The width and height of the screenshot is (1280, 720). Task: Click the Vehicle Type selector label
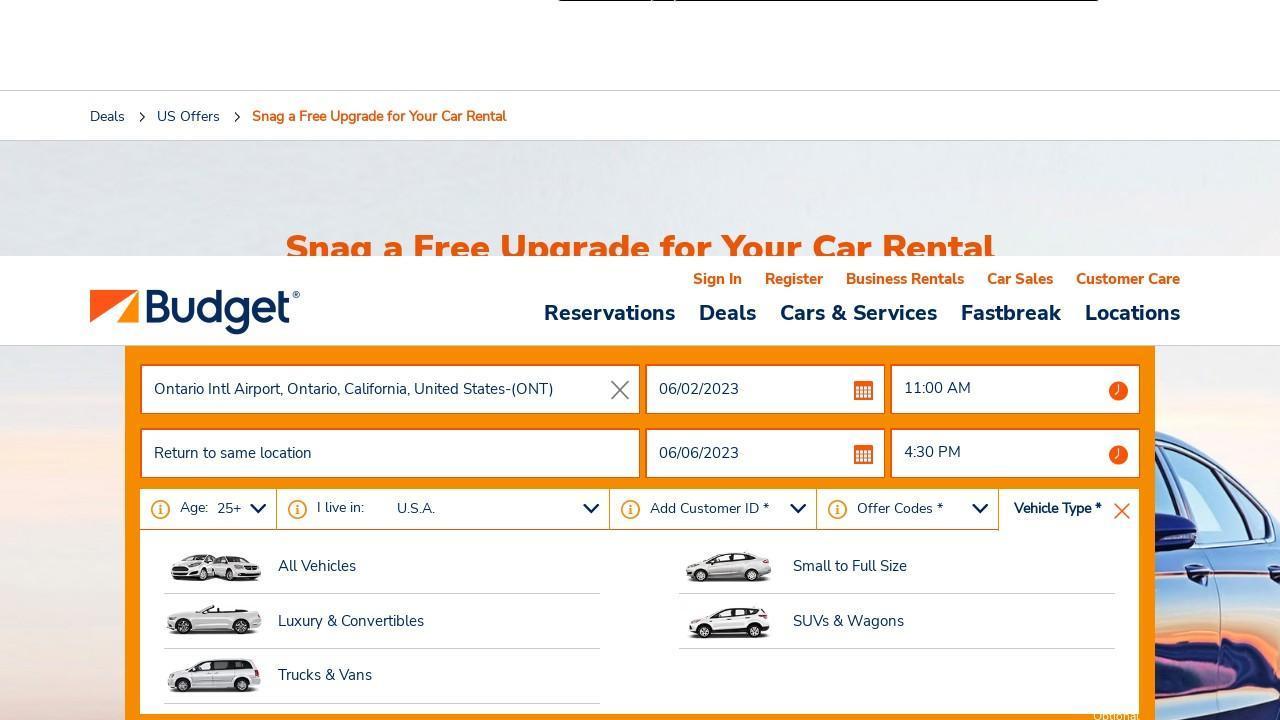[1057, 508]
